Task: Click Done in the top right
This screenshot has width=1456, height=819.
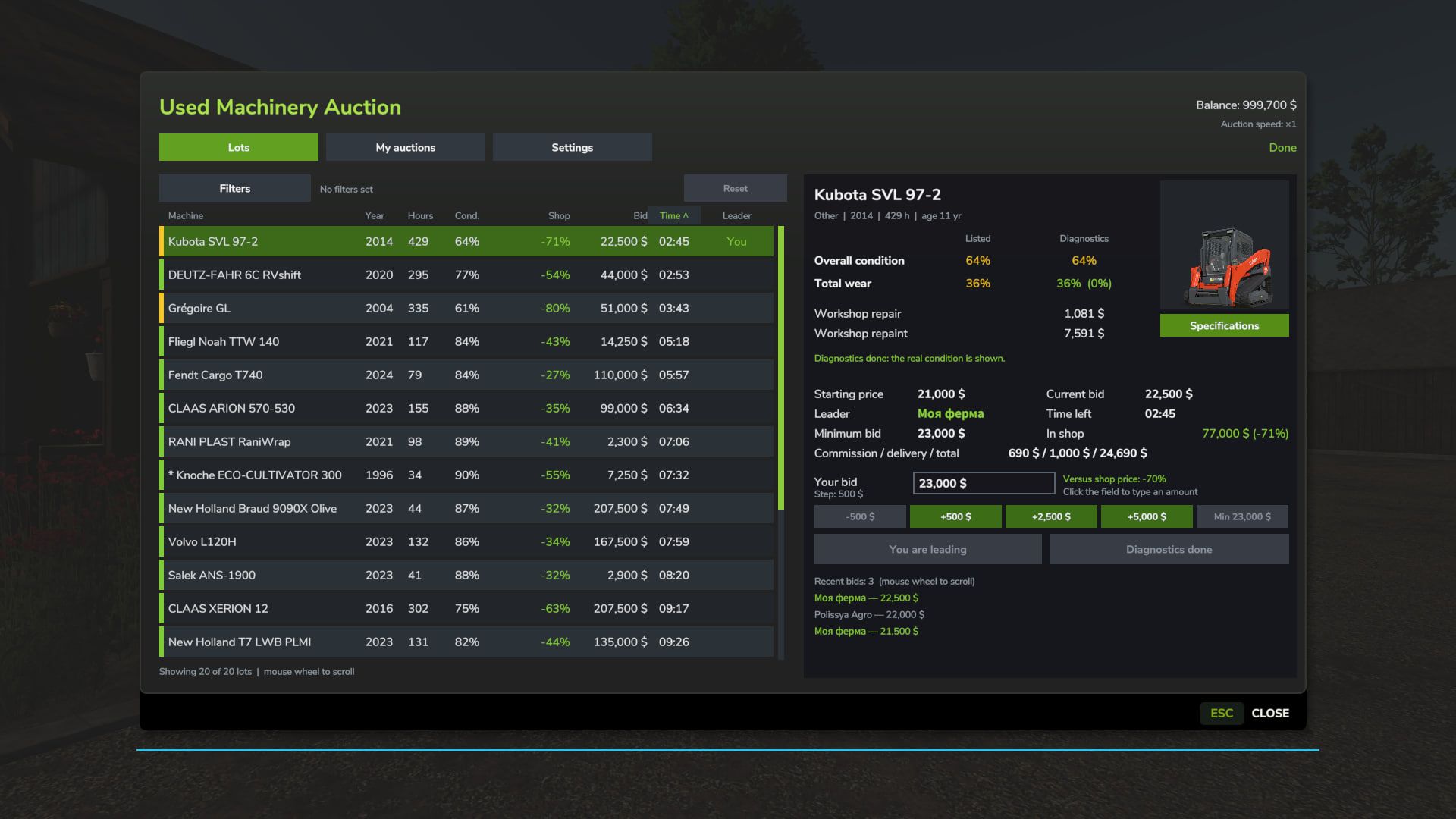Action: [x=1282, y=147]
